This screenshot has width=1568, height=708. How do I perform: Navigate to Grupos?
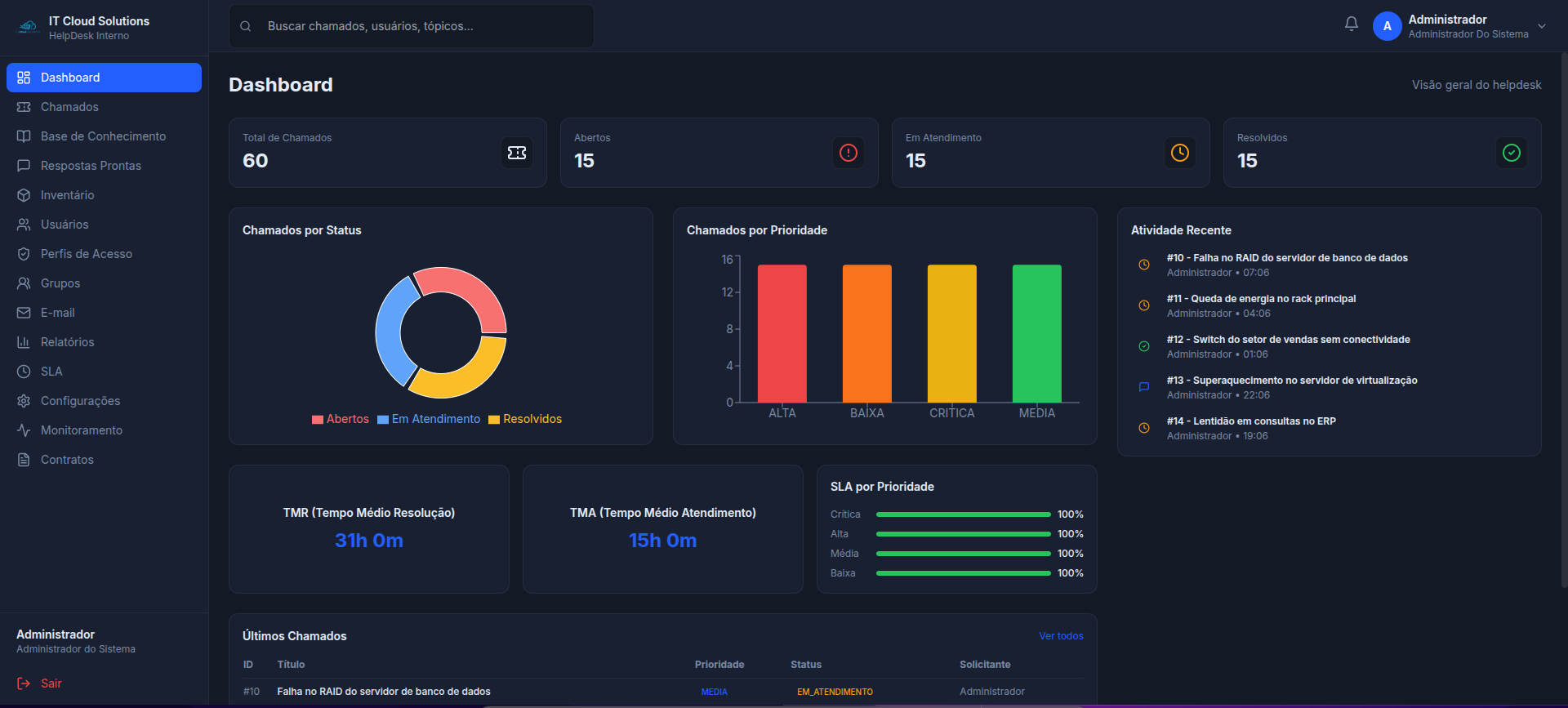coord(104,283)
